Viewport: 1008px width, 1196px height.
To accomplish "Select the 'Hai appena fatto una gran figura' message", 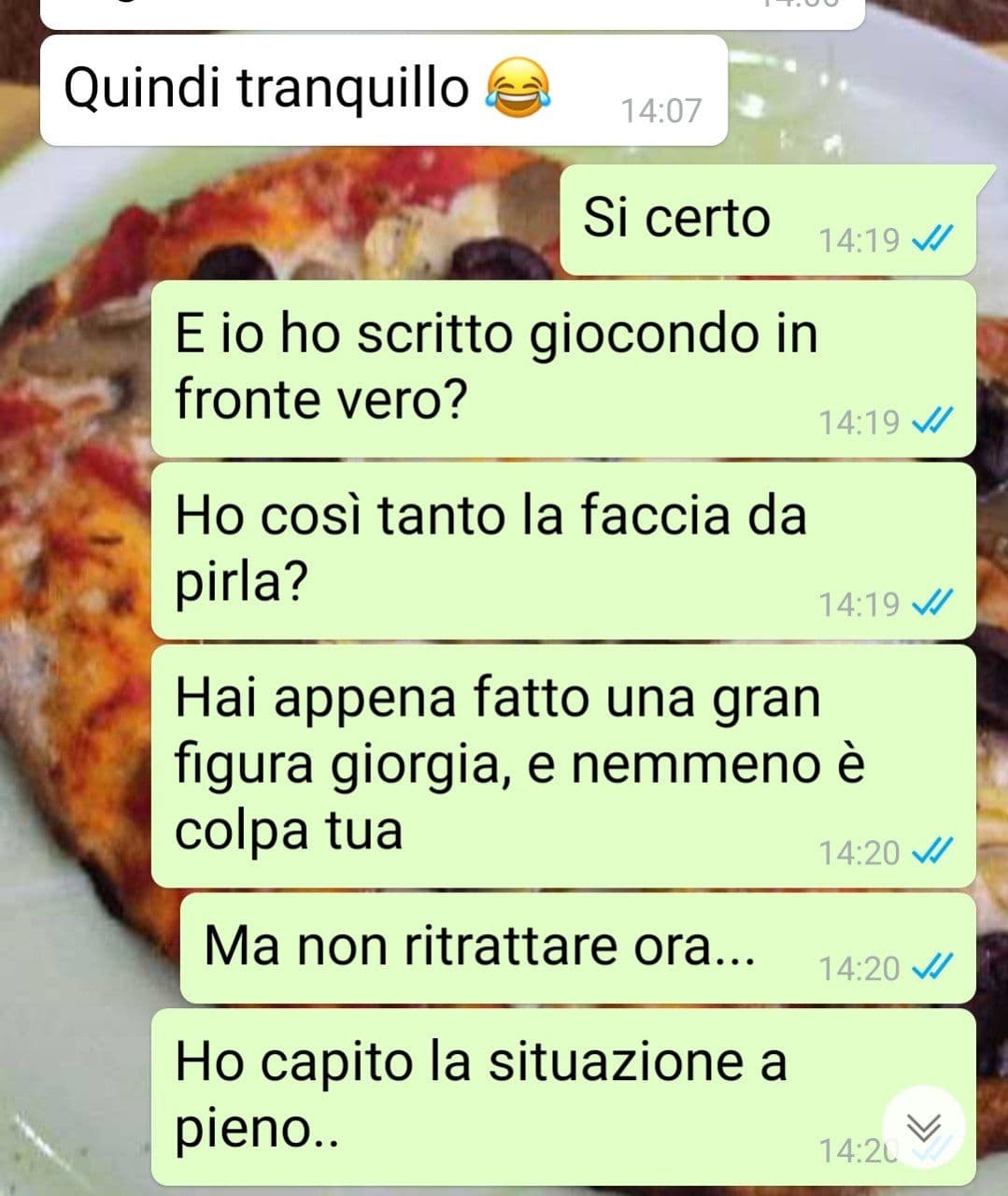I will coord(563,766).
